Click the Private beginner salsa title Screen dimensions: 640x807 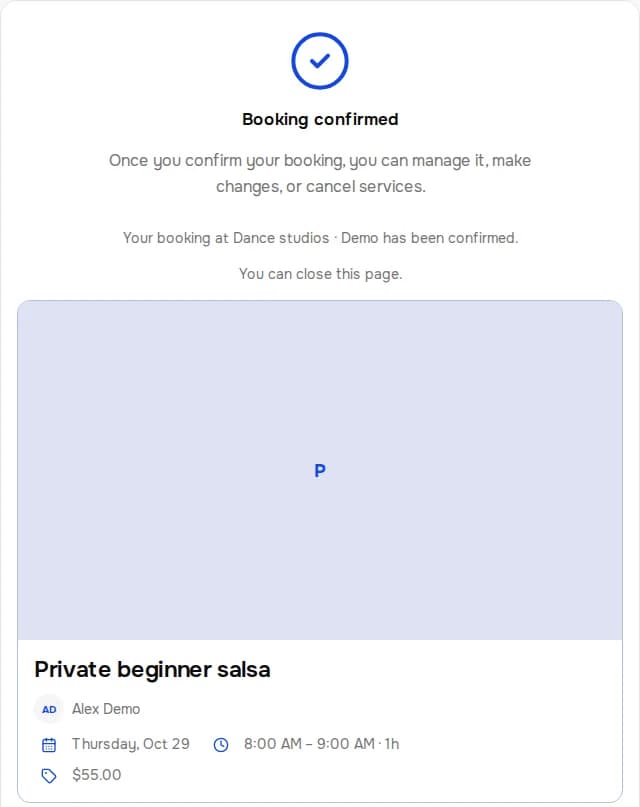[152, 670]
